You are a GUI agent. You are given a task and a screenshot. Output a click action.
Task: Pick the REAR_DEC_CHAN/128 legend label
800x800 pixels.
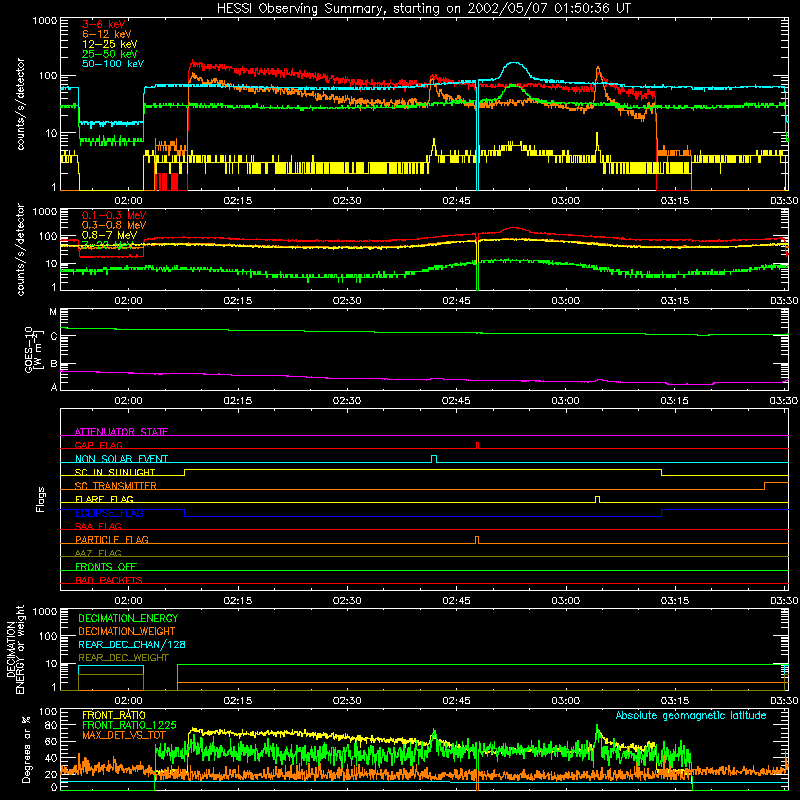pyautogui.click(x=132, y=645)
